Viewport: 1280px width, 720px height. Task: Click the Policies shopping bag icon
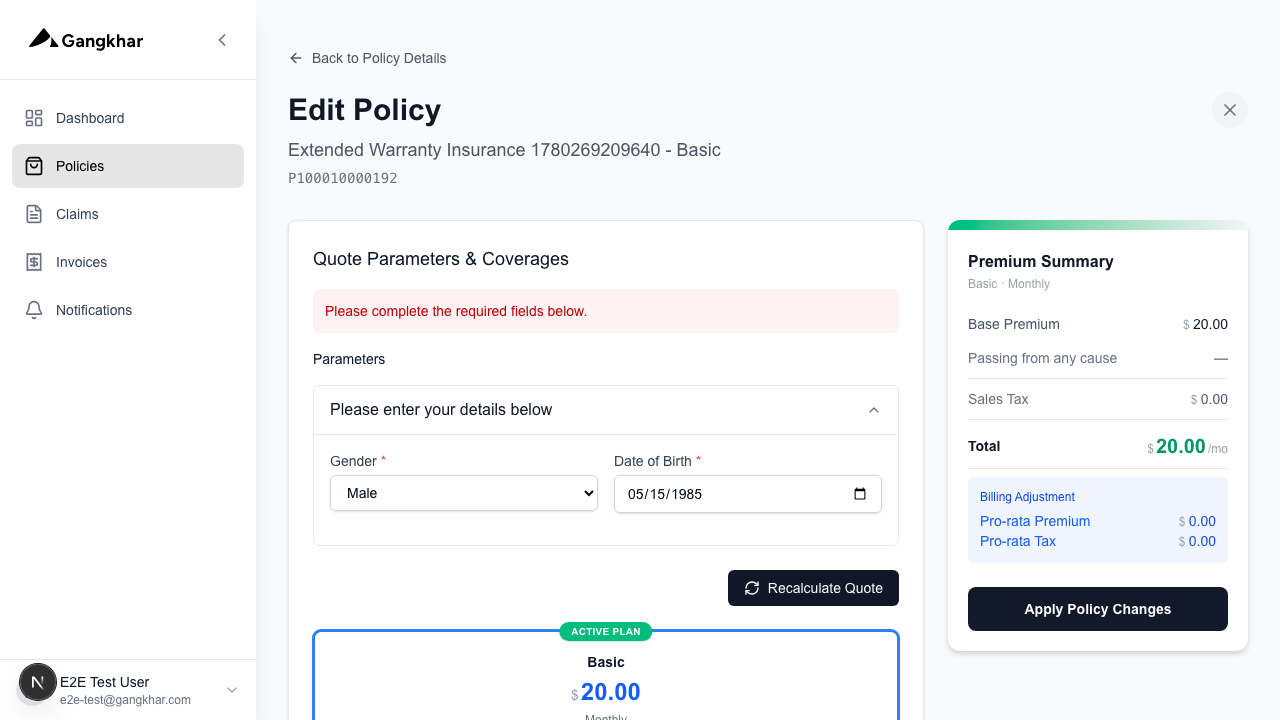click(34, 166)
